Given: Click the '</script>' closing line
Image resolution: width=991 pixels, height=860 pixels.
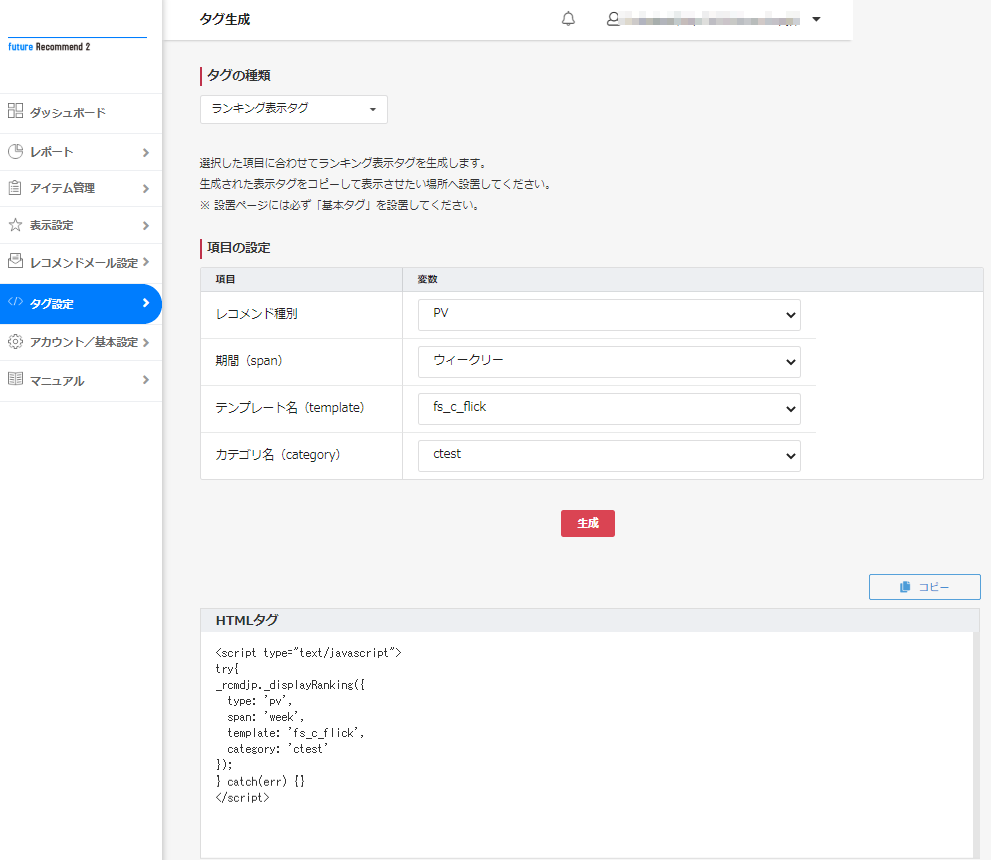Looking at the screenshot, I should pyautogui.click(x=243, y=797).
